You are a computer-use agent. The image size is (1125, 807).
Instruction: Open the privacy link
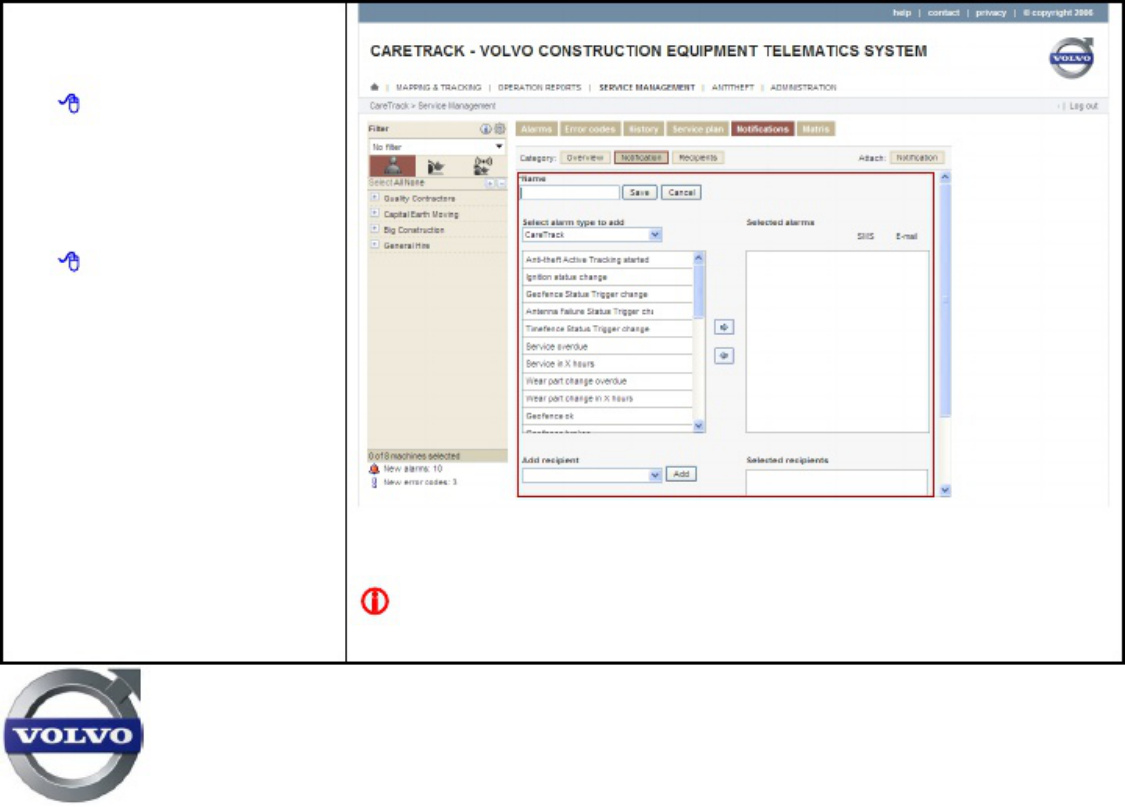[x=991, y=13]
